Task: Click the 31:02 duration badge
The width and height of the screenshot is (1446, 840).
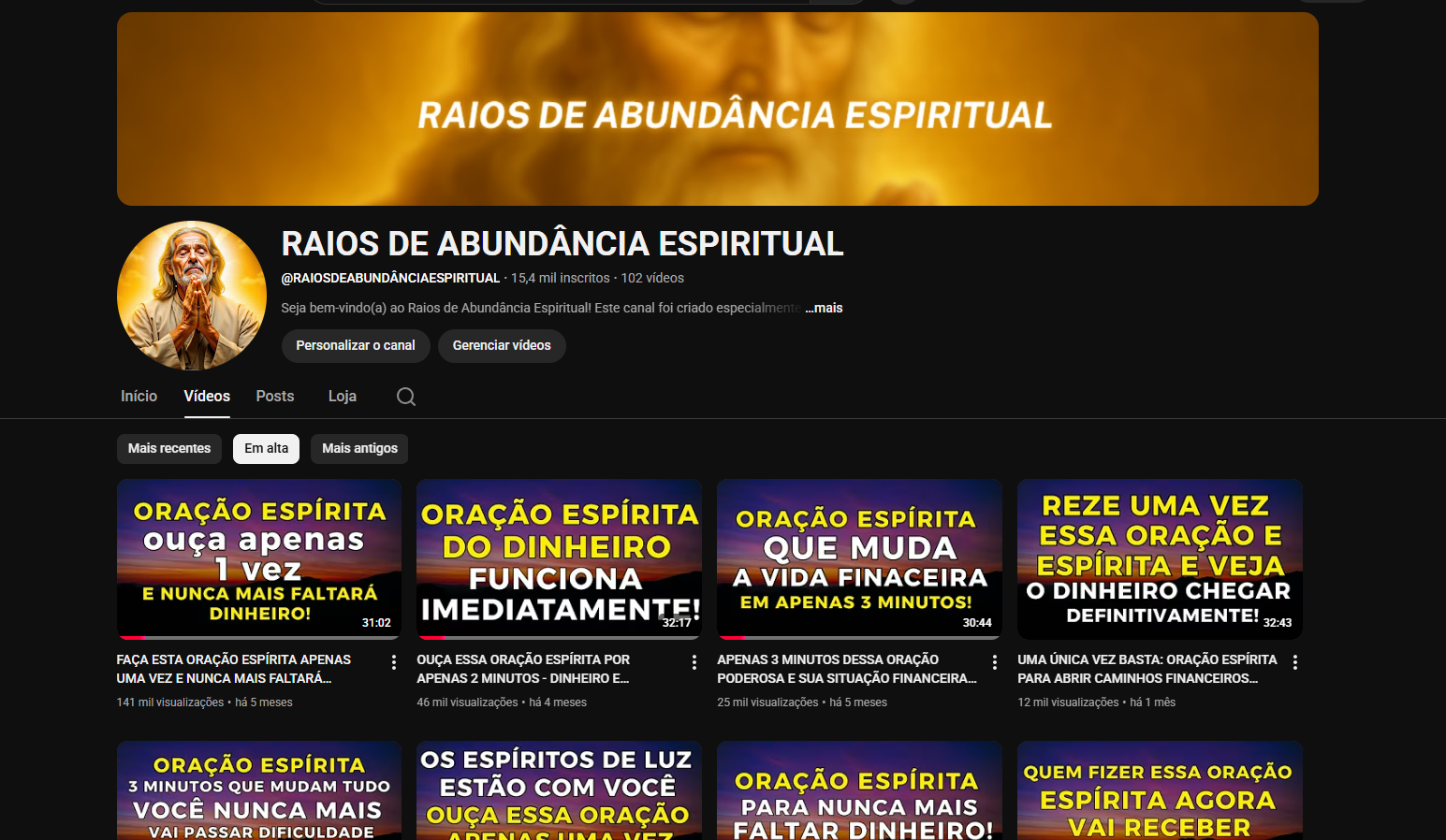Action: tap(376, 623)
